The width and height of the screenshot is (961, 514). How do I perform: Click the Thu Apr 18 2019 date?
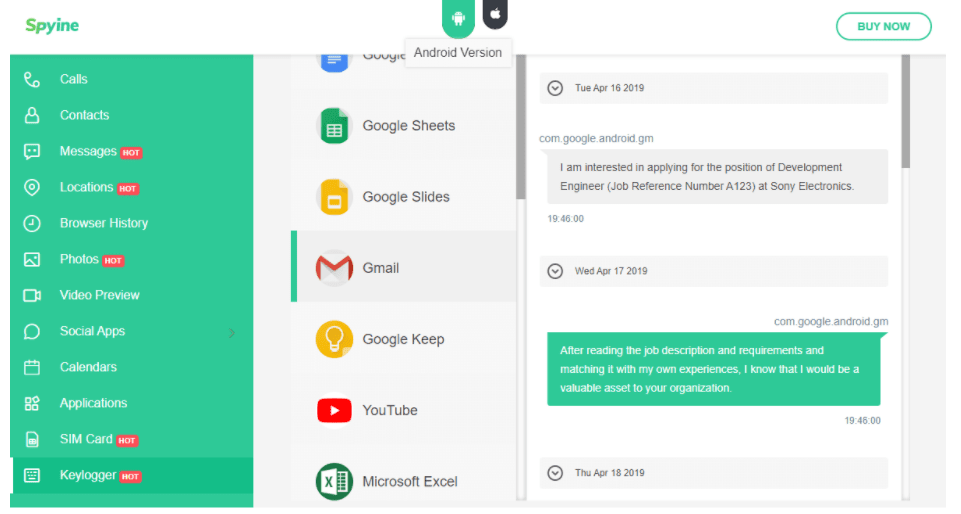609,473
